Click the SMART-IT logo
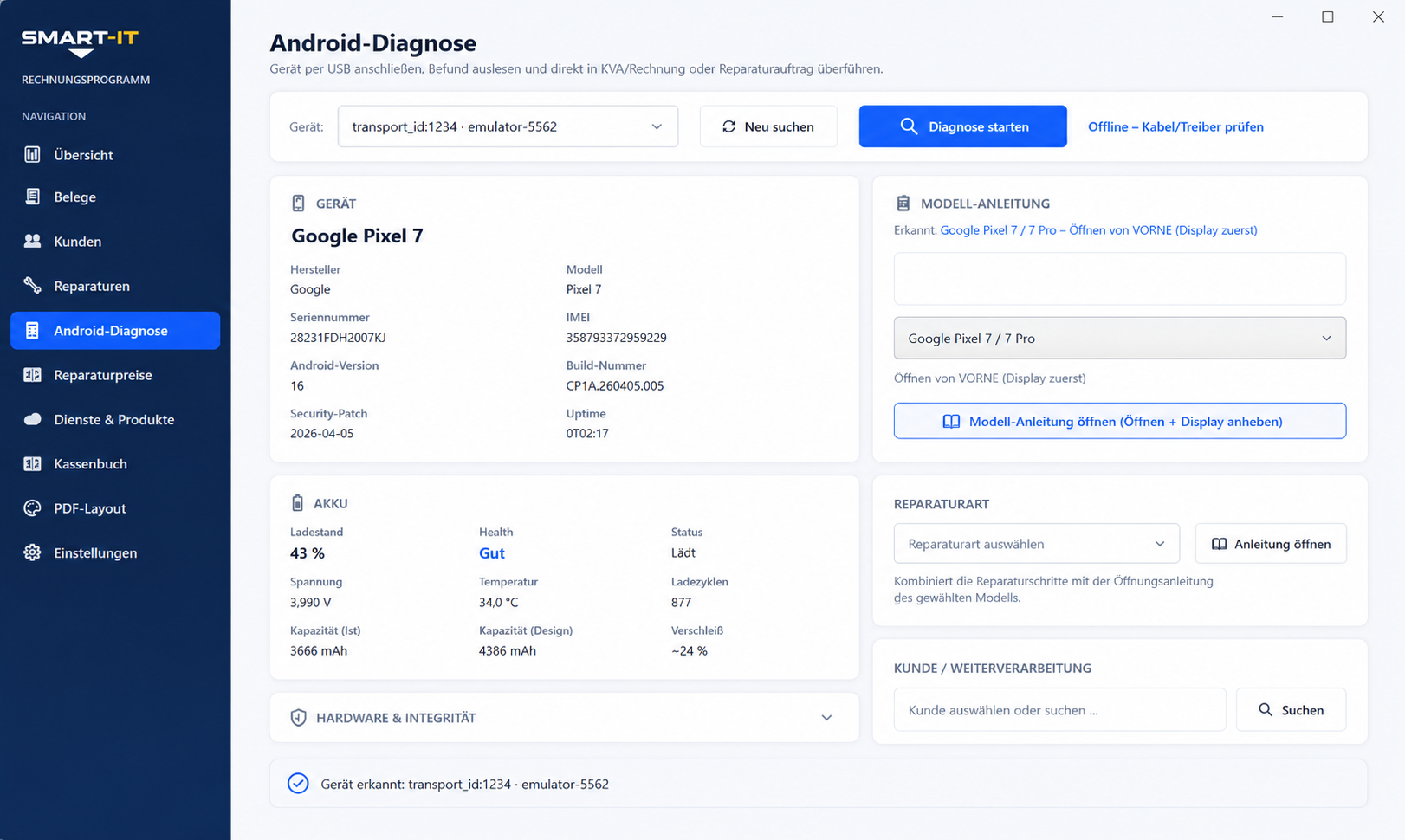The height and width of the screenshot is (840, 1405). point(80,42)
